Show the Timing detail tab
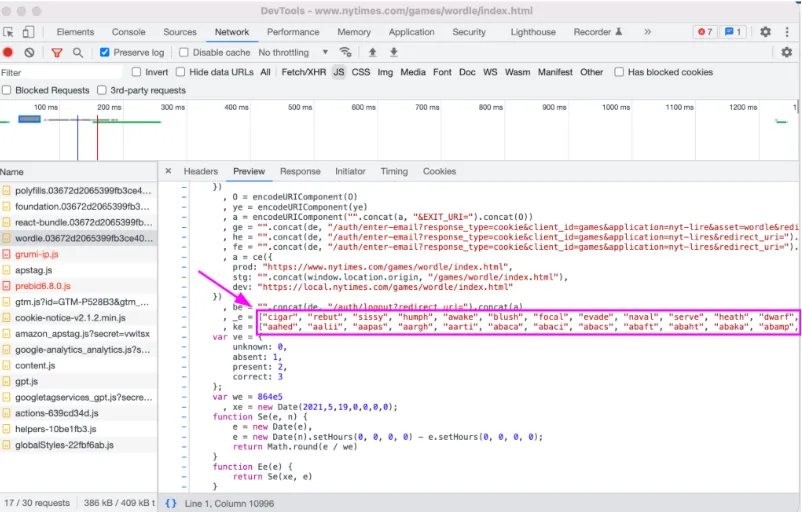This screenshot has height=512, width=802. coord(394,171)
